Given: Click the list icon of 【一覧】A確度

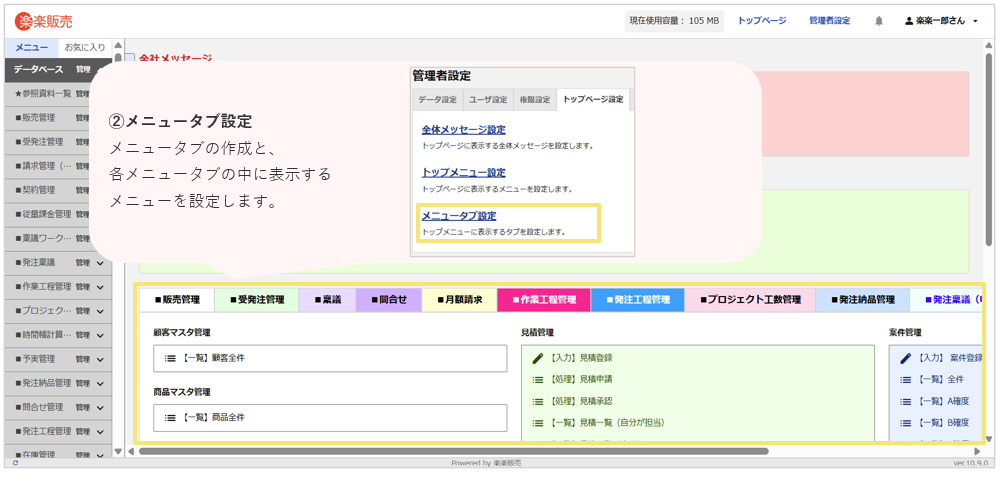Looking at the screenshot, I should point(905,401).
